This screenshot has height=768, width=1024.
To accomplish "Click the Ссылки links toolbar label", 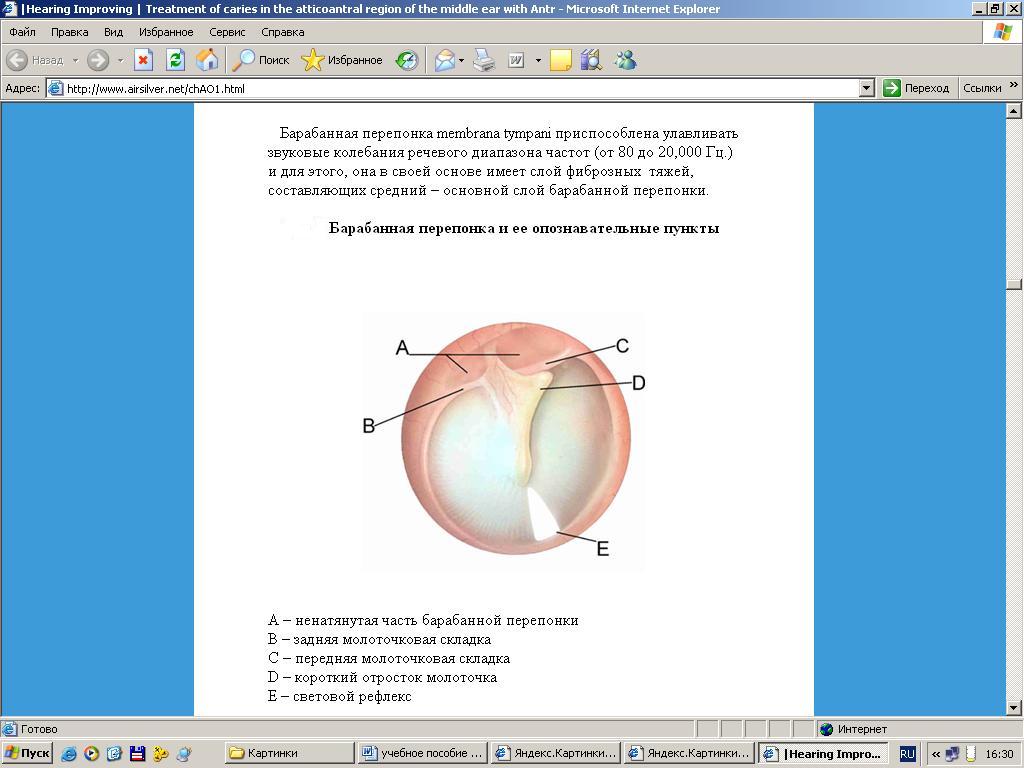I will point(982,88).
